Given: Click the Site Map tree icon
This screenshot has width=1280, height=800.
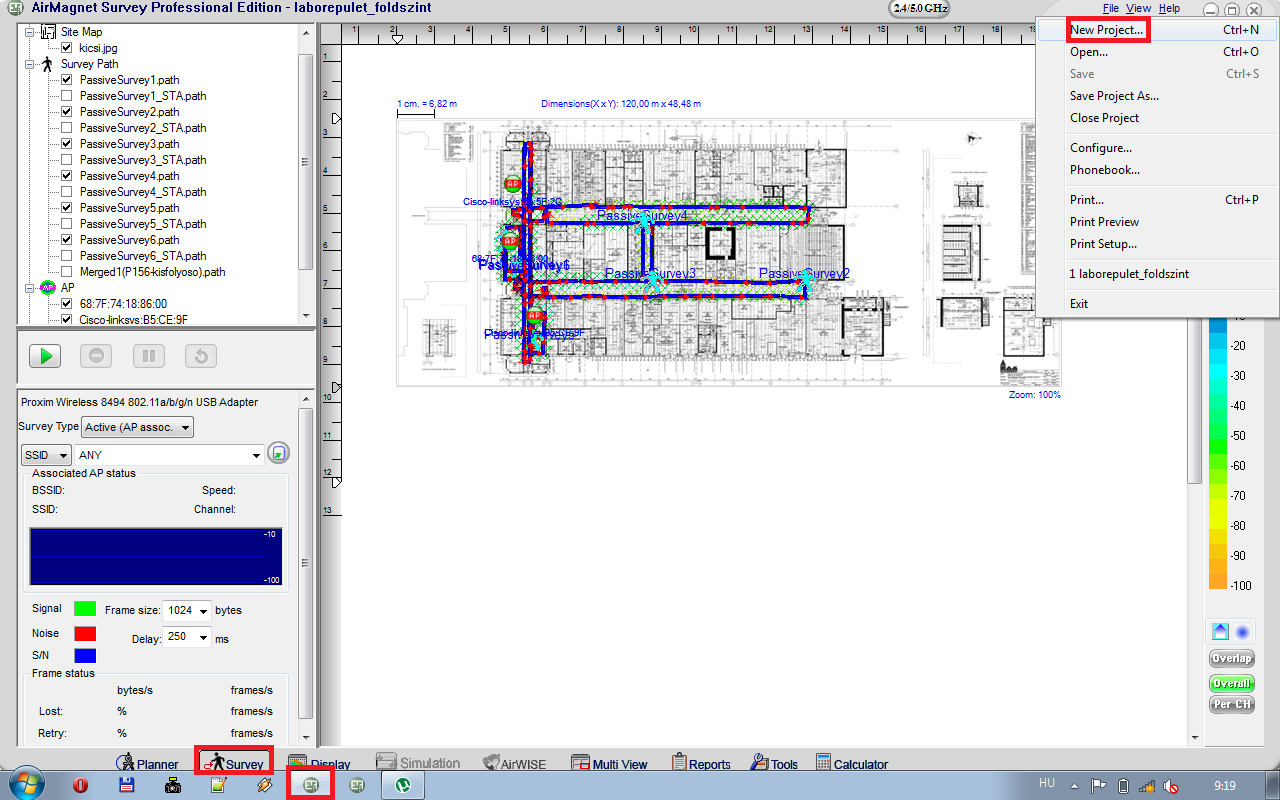Looking at the screenshot, I should click(x=48, y=32).
